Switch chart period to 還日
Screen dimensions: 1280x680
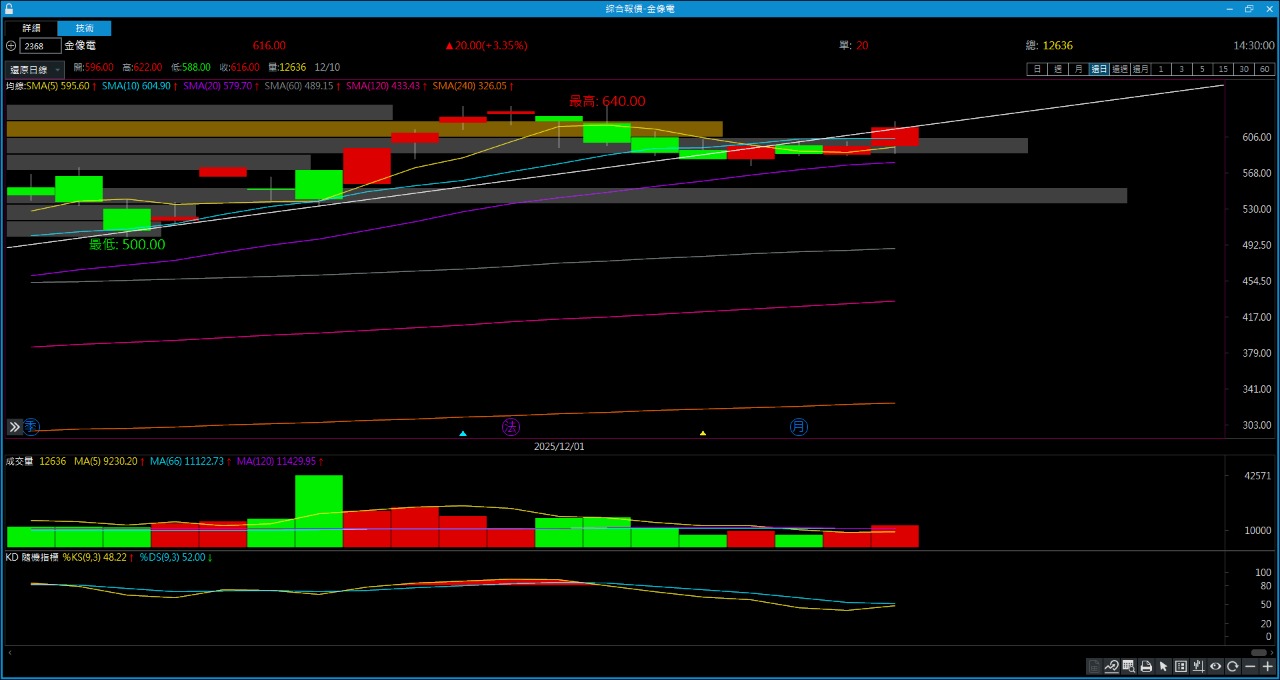point(1099,69)
